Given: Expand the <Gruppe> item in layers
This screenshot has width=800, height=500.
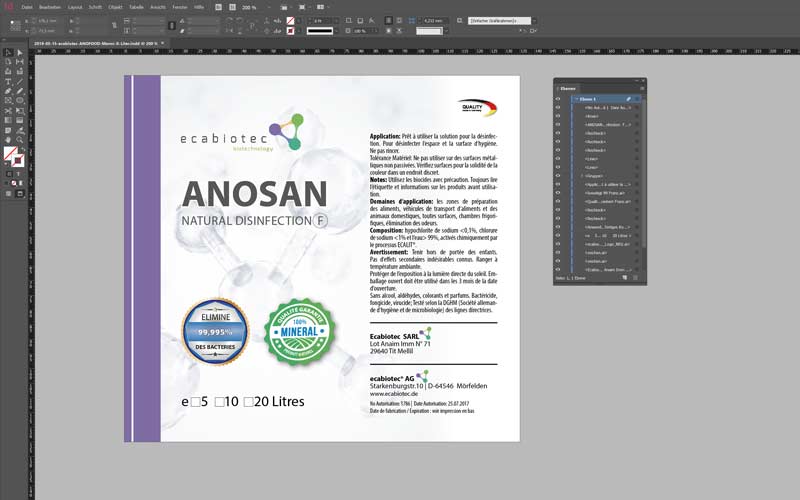Looking at the screenshot, I should point(582,176).
